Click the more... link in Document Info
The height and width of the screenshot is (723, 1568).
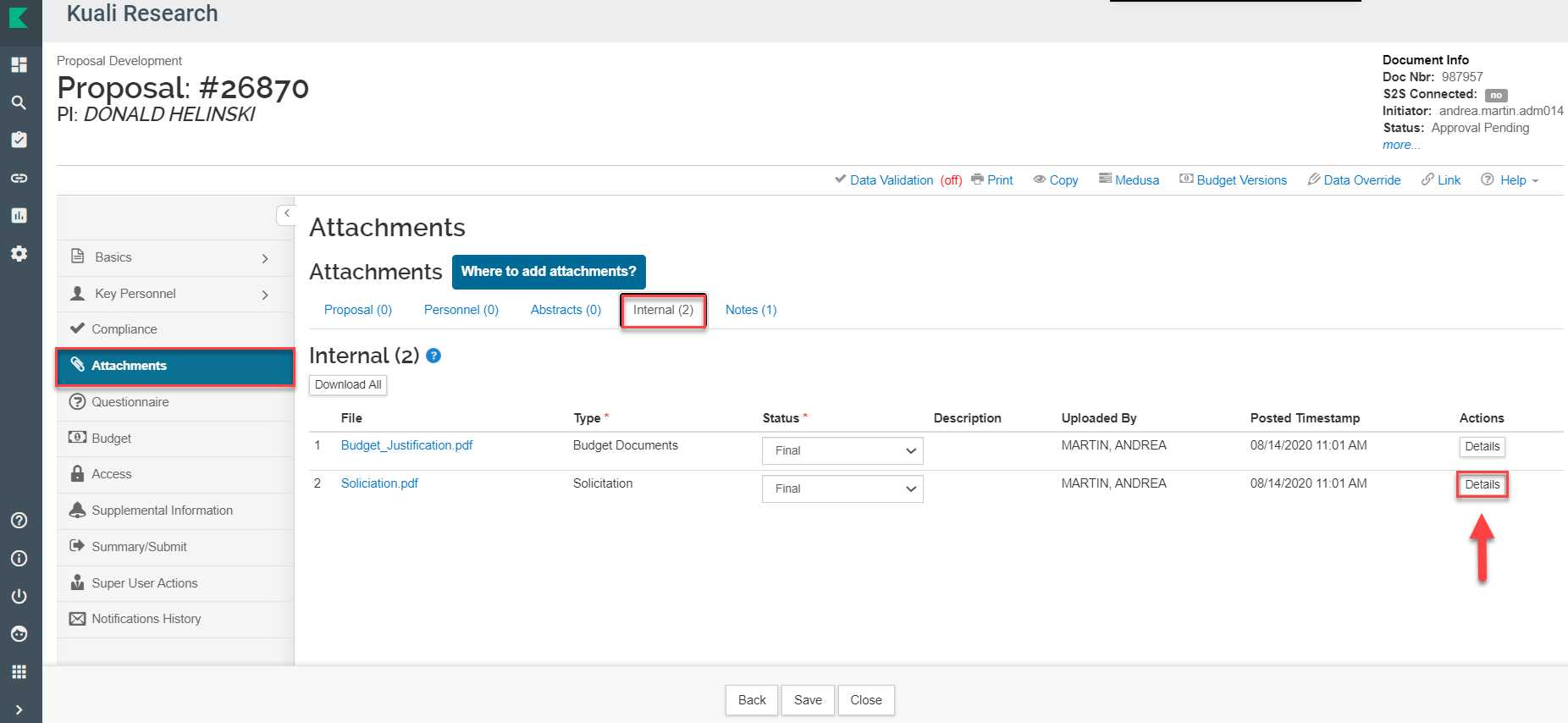tap(1401, 145)
